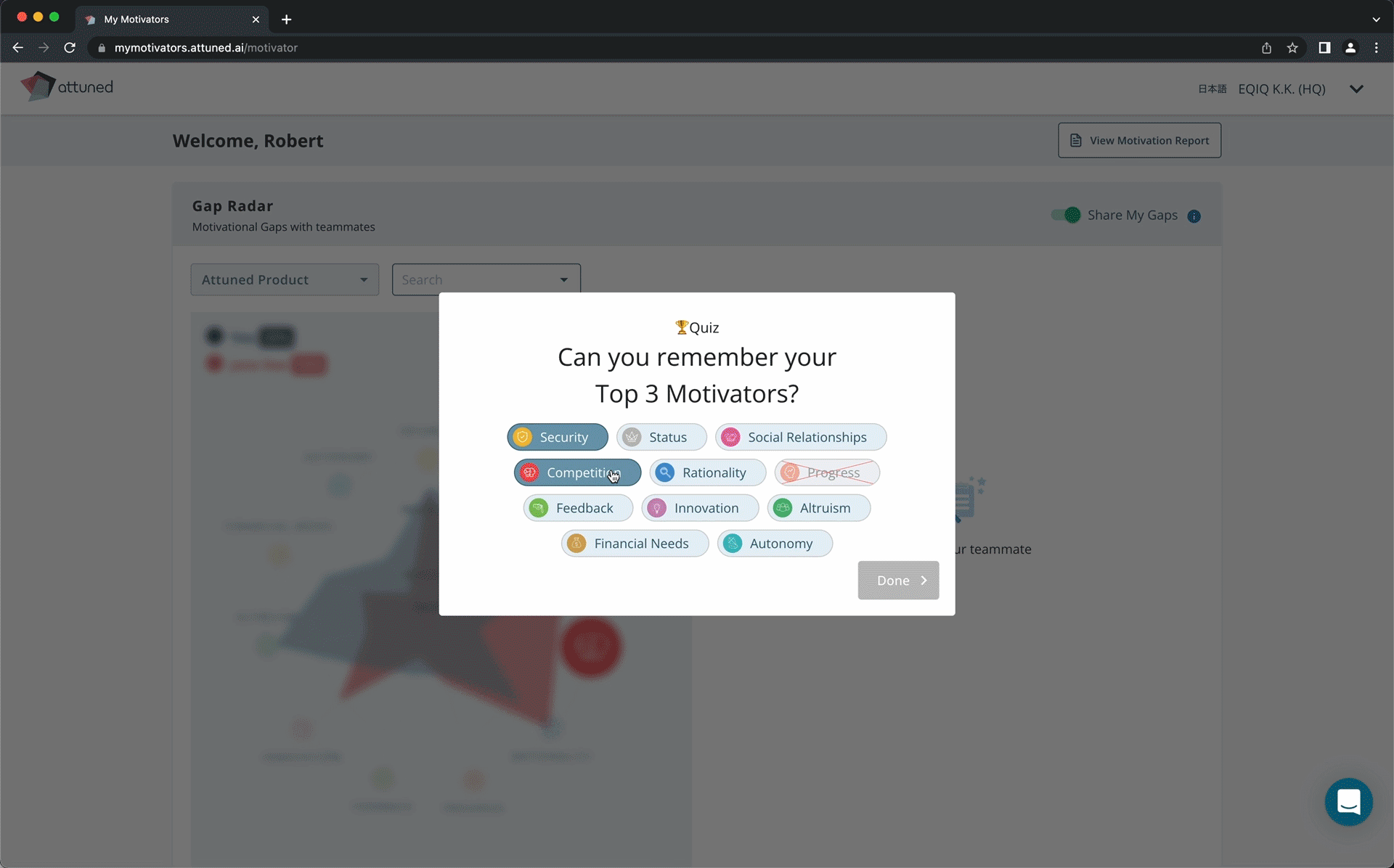The width and height of the screenshot is (1394, 868).
Task: Switch language to 日本語
Action: click(x=1212, y=89)
